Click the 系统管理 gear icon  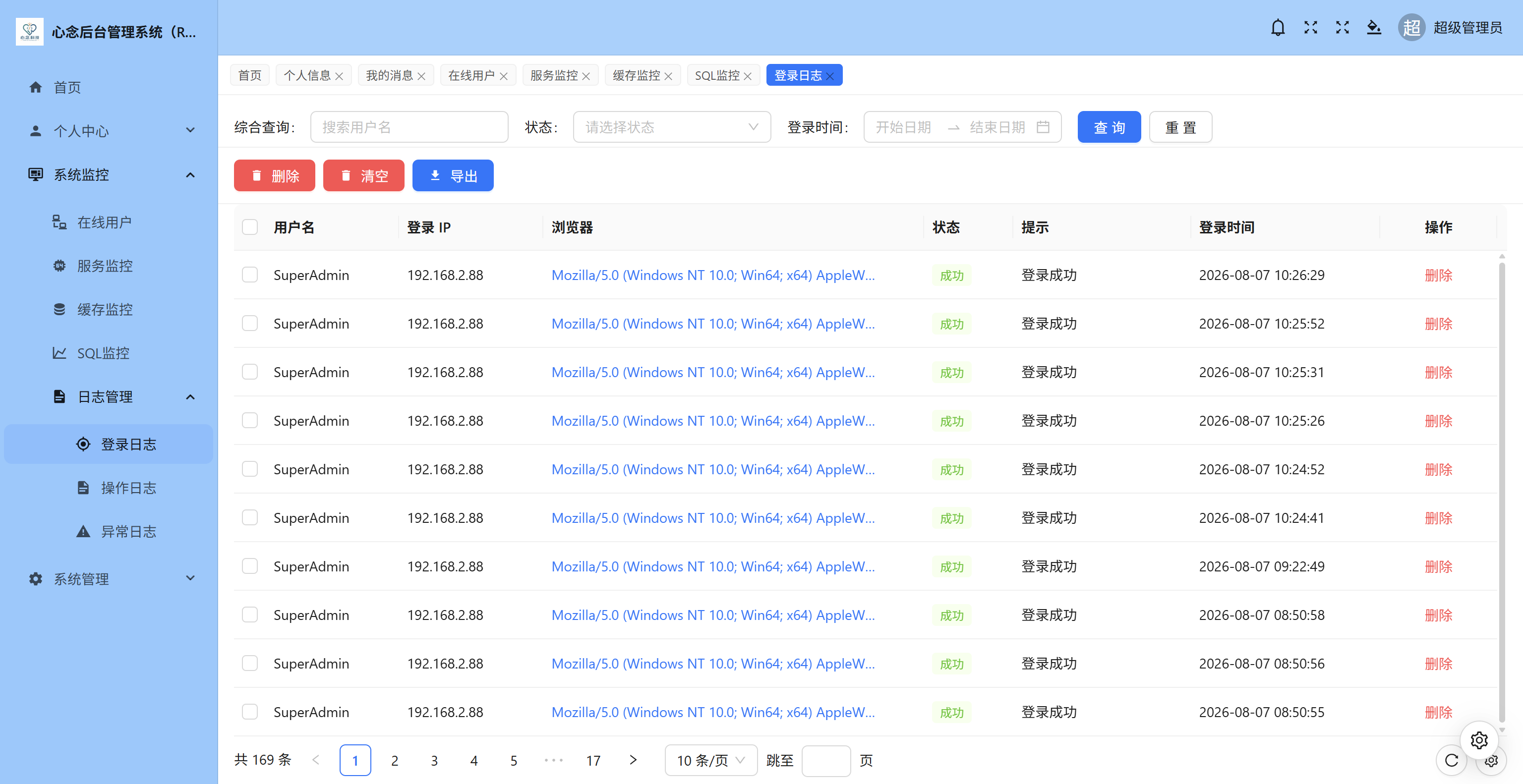pos(36,579)
